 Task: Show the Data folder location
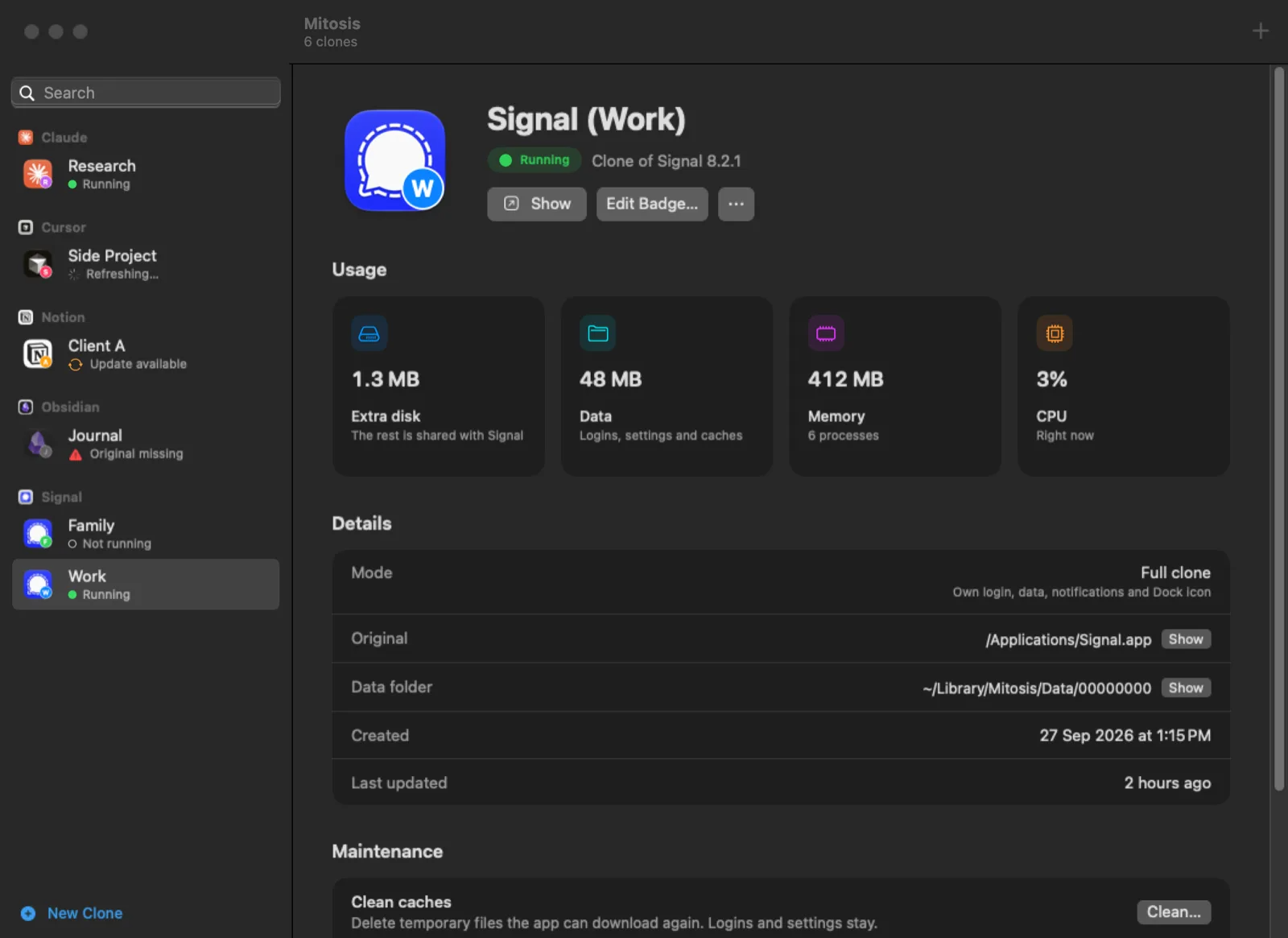pyautogui.click(x=1186, y=688)
